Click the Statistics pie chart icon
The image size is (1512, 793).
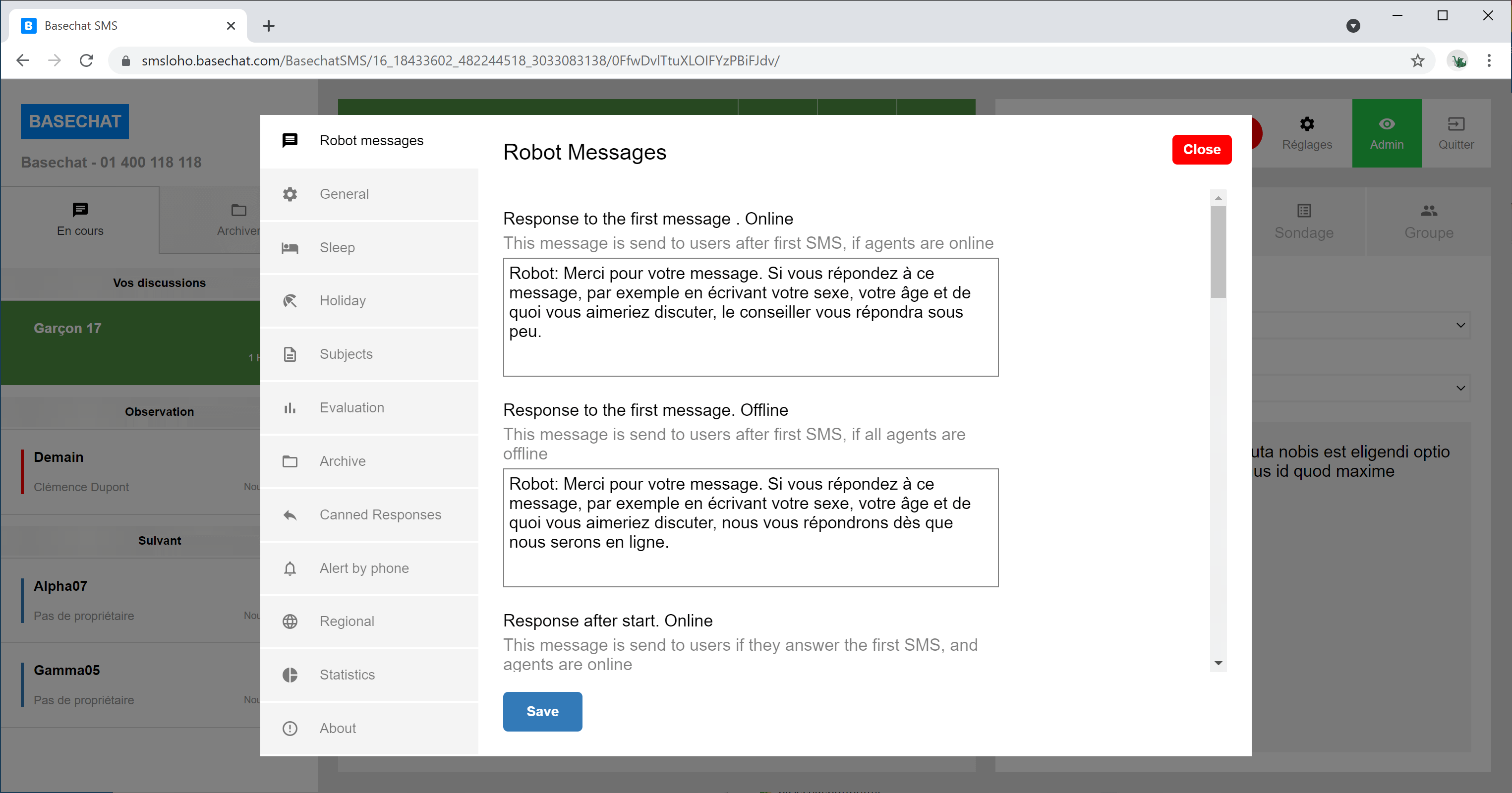pyautogui.click(x=290, y=675)
